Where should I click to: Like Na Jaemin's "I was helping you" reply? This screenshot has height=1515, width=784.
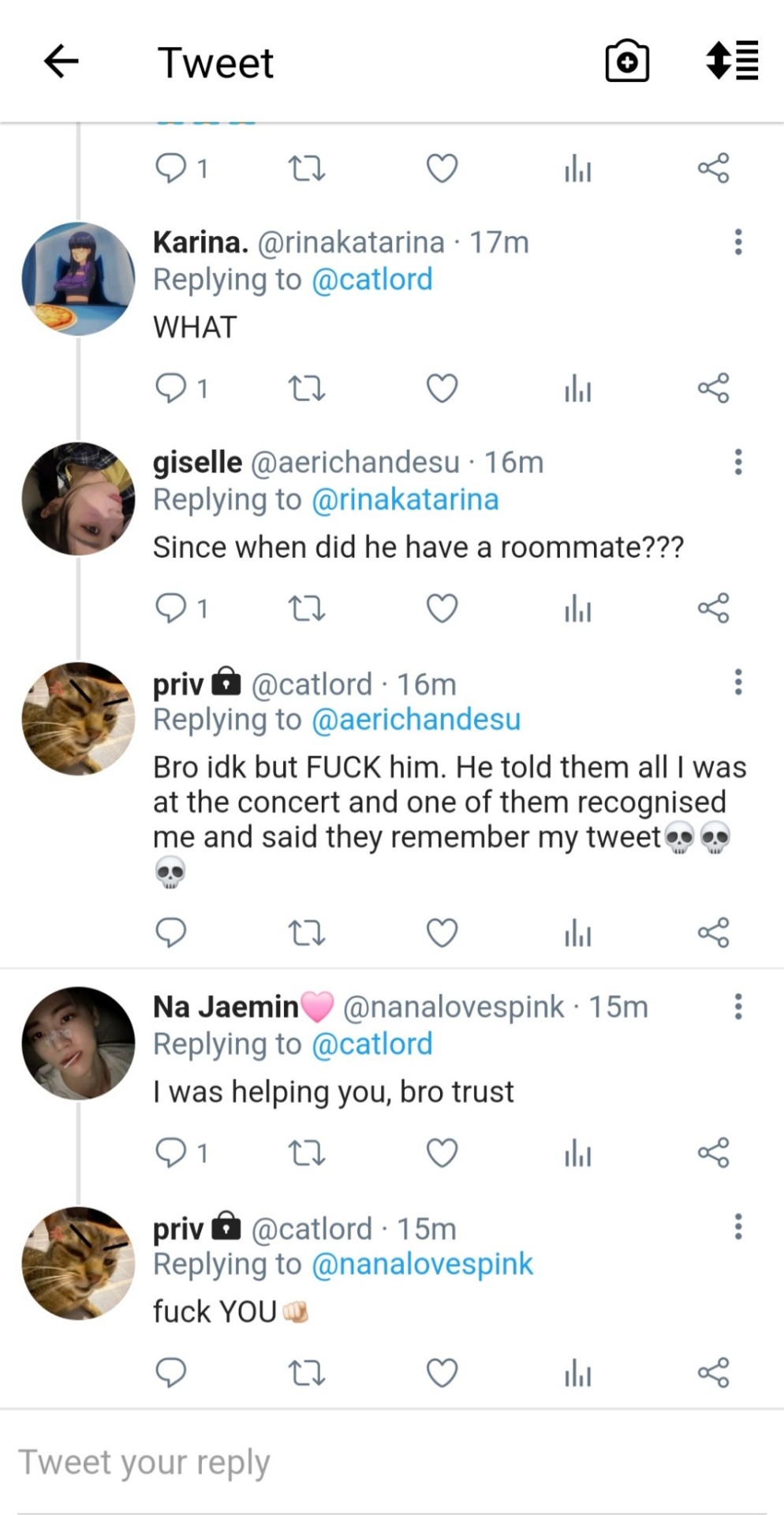coord(442,1153)
